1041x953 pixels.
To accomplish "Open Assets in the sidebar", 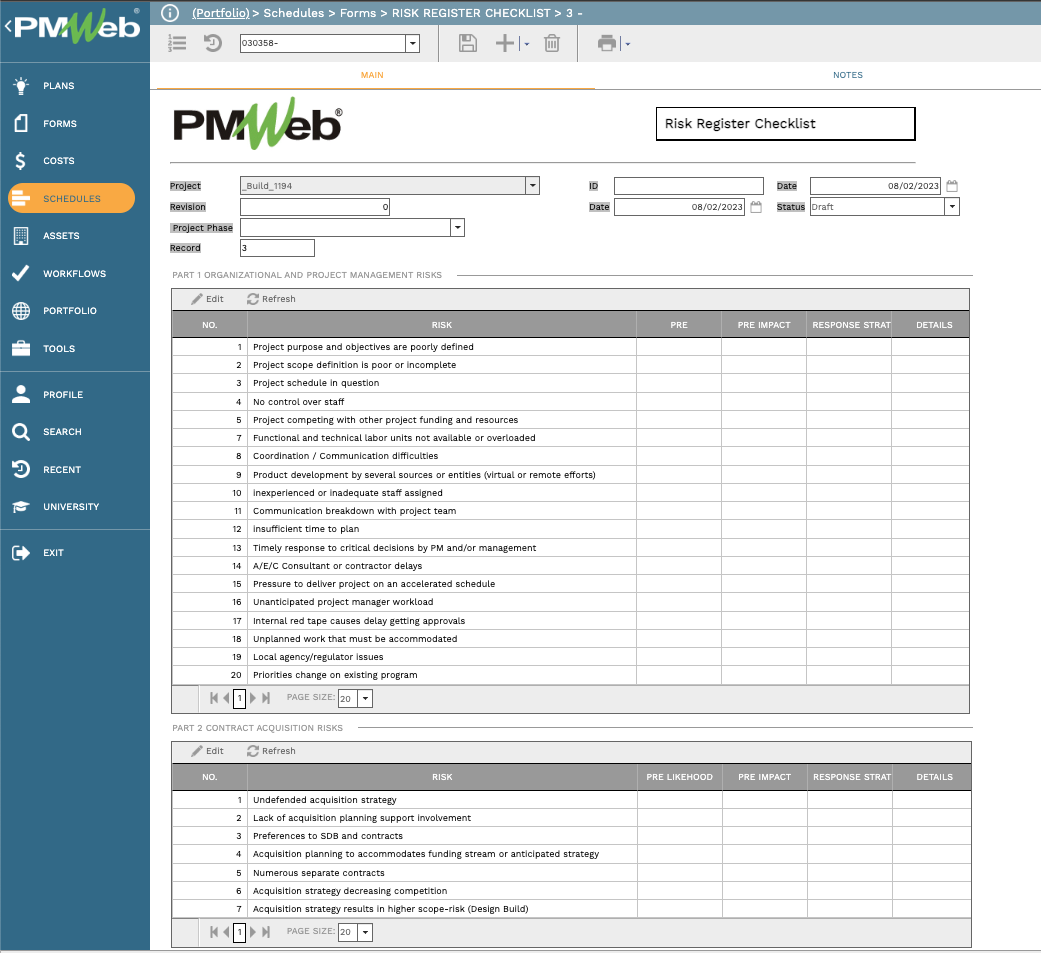I will pyautogui.click(x=61, y=236).
